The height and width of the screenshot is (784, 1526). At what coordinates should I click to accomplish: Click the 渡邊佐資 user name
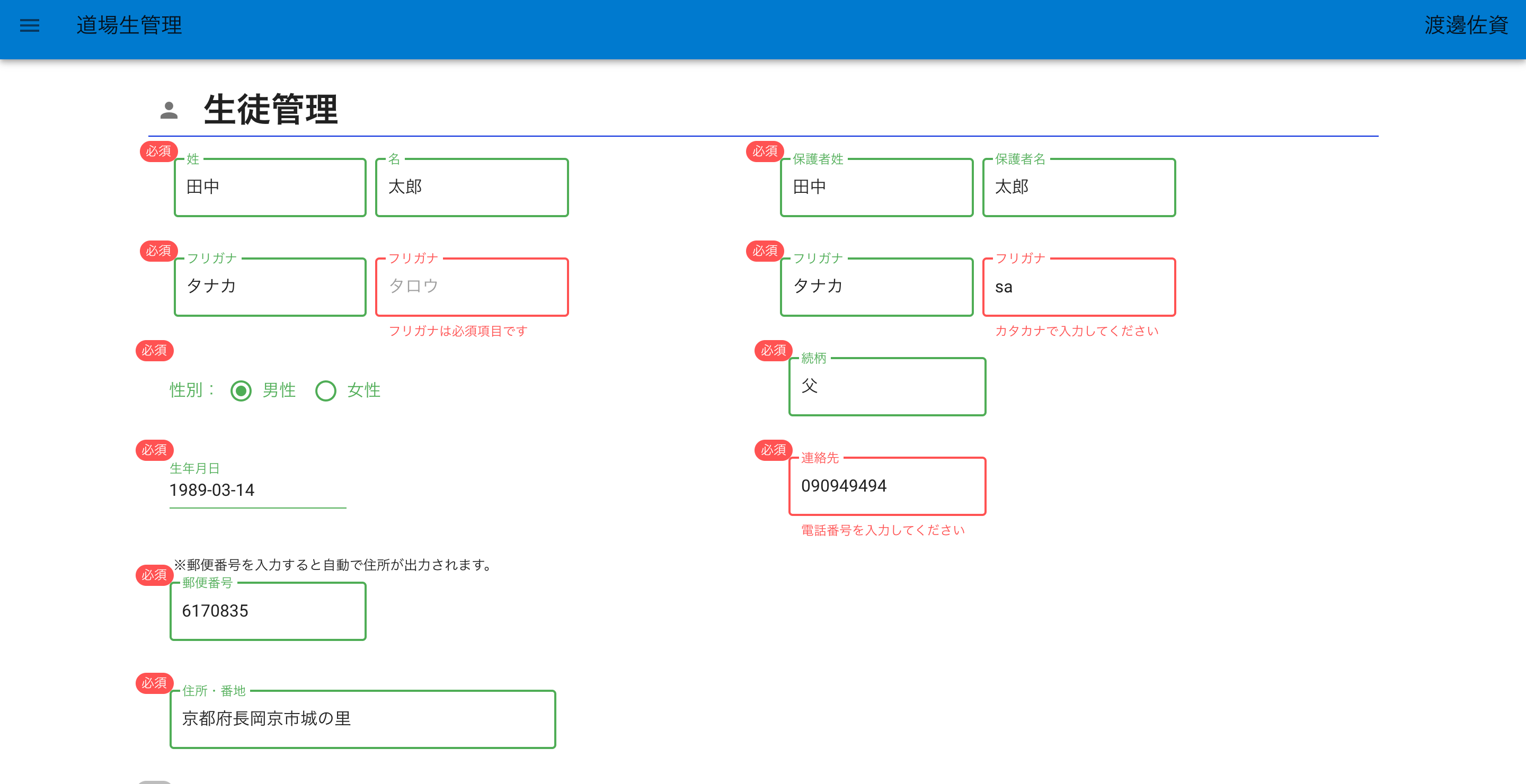[x=1466, y=25]
